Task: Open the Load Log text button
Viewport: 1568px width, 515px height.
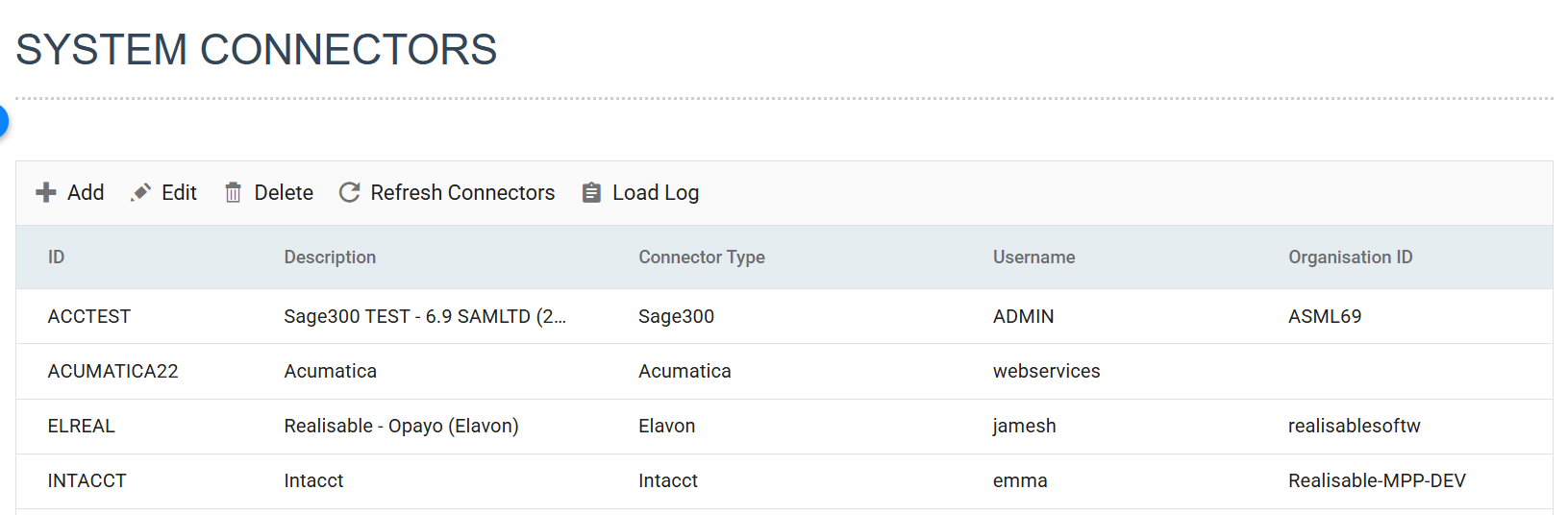Action: point(655,193)
